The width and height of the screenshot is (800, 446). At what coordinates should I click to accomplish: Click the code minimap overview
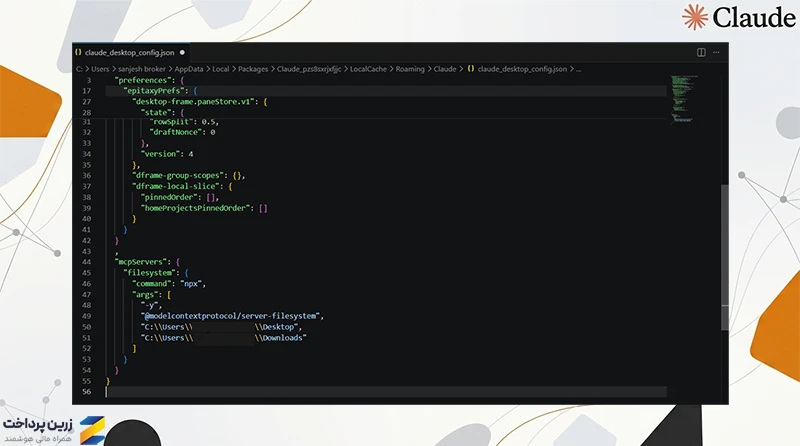(x=684, y=98)
